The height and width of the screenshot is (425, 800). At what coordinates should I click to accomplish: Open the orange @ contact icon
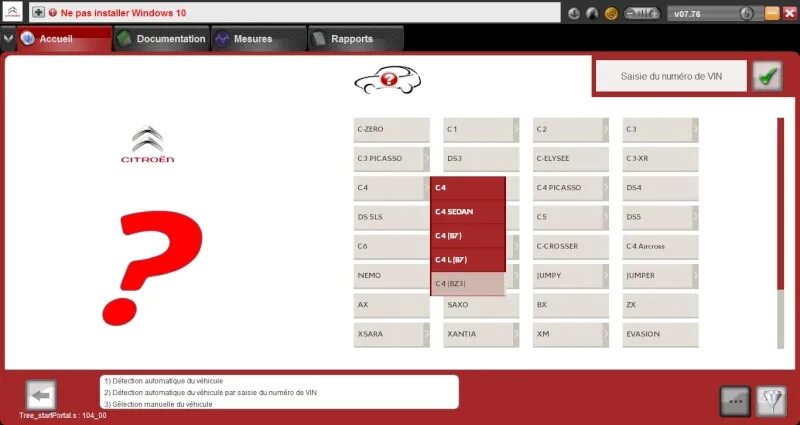point(611,14)
